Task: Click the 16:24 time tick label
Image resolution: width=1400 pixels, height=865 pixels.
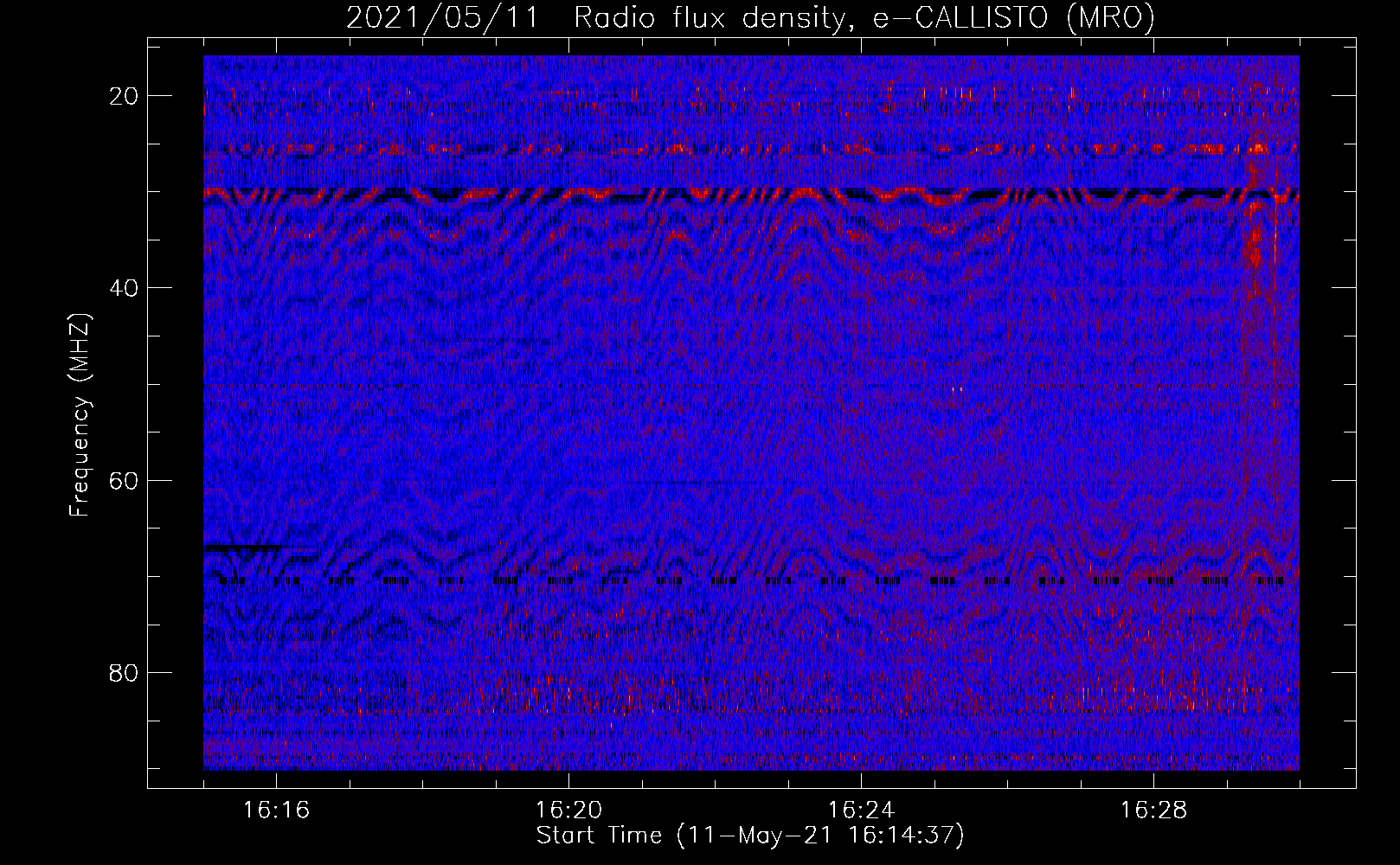Action: click(862, 810)
